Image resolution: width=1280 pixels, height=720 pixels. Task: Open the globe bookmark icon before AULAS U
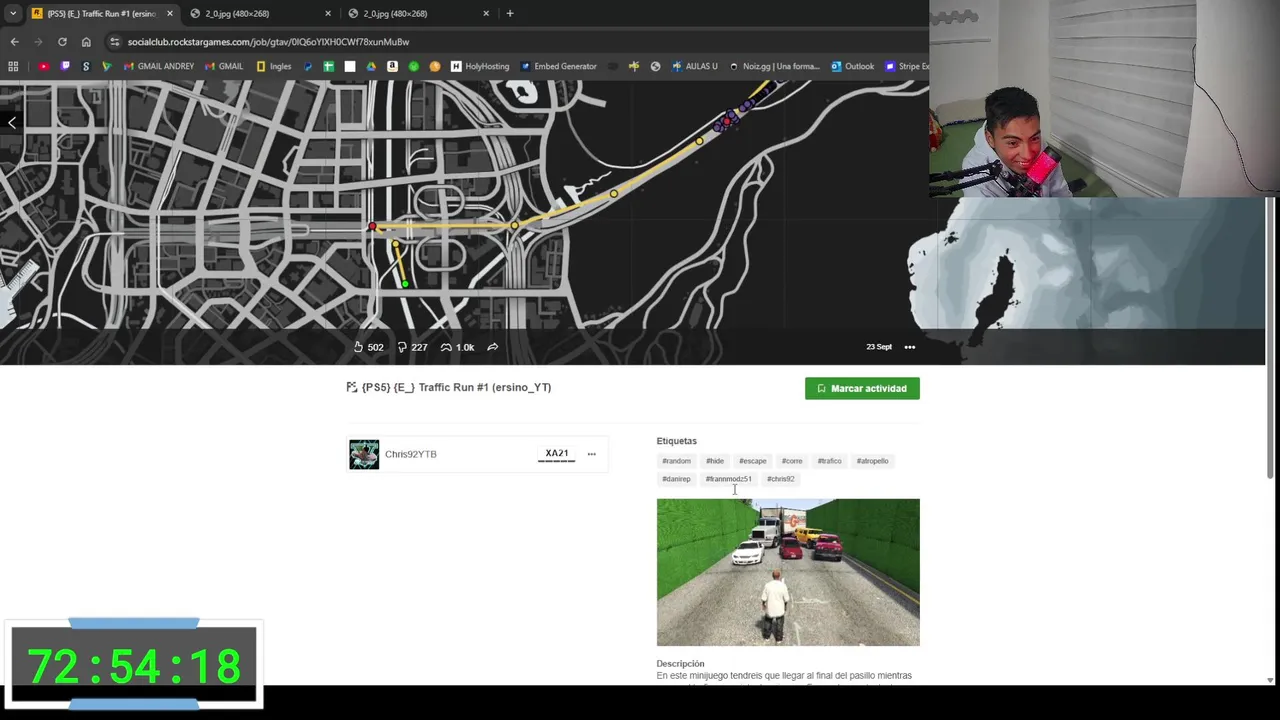[x=655, y=66]
